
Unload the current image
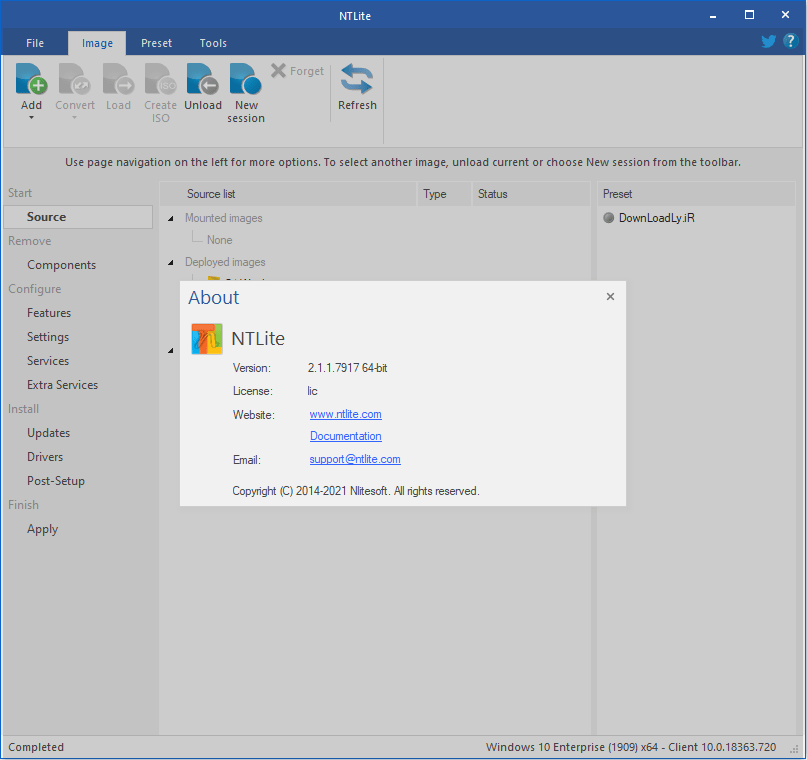point(203,88)
